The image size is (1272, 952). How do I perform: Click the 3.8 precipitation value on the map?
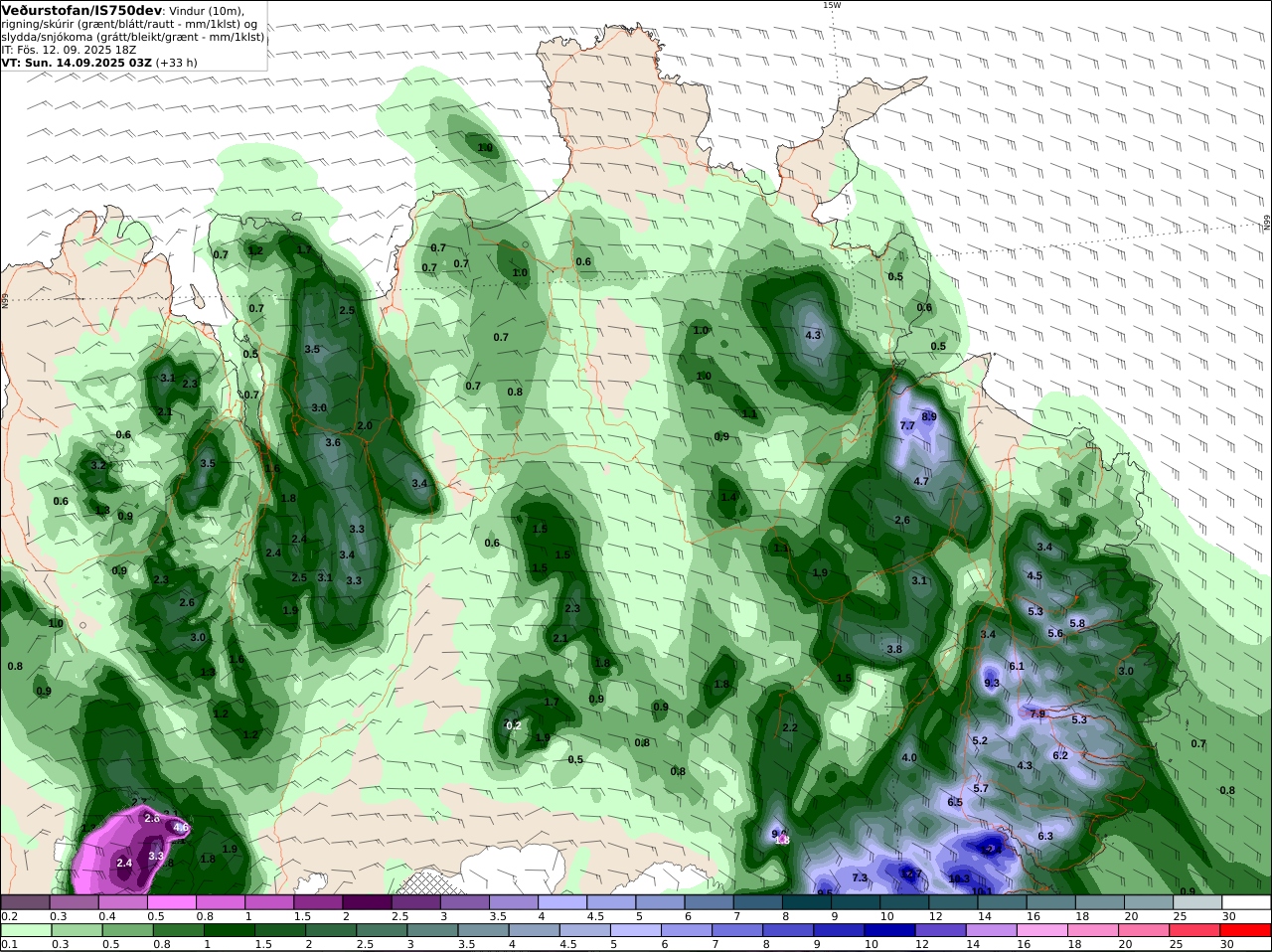tap(894, 649)
